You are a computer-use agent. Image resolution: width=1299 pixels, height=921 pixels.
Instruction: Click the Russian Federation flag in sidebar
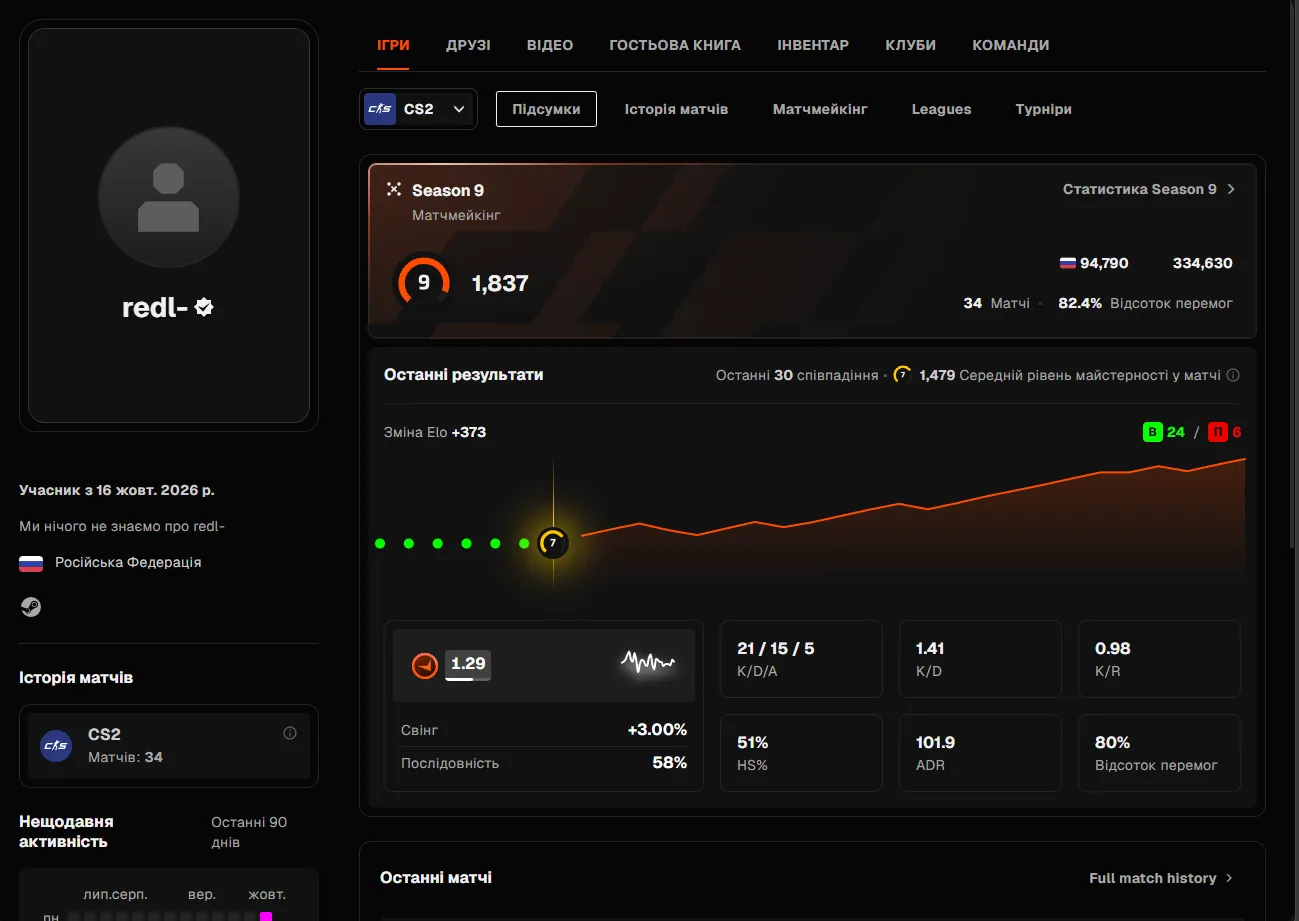[31, 563]
